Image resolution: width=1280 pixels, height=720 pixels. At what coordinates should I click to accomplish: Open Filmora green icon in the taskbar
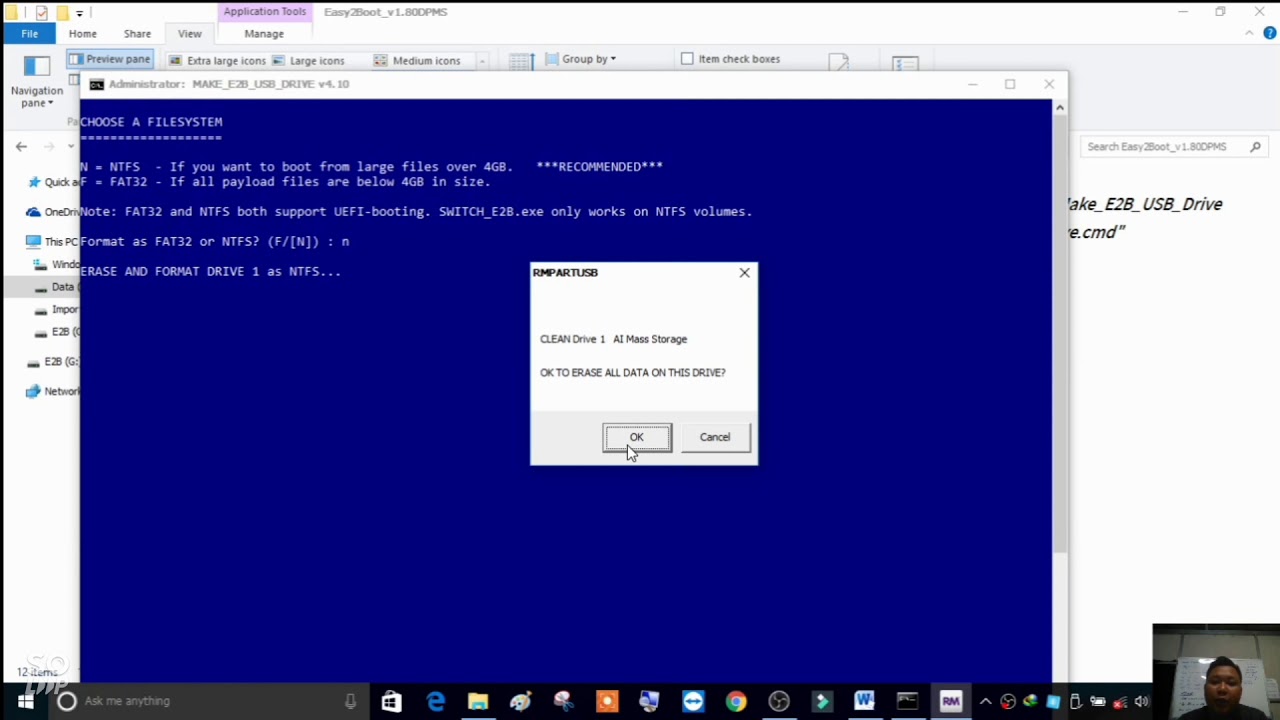[822, 701]
